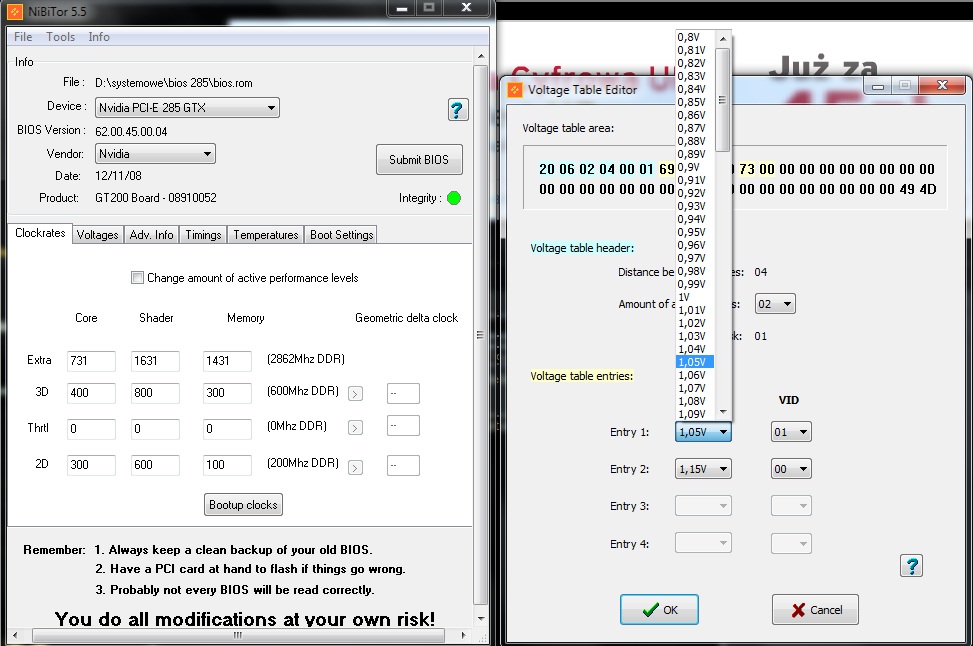Click Cancel in Voltage Table Editor
This screenshot has height=646, width=973.
(x=815, y=609)
